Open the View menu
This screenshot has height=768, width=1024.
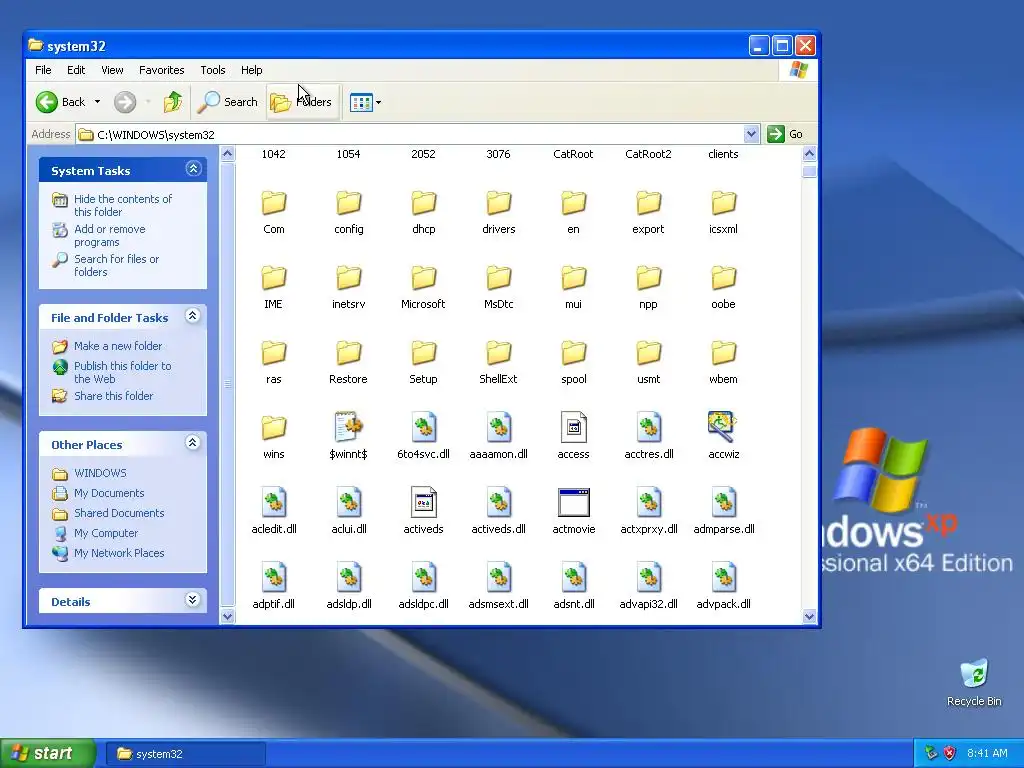pos(112,70)
